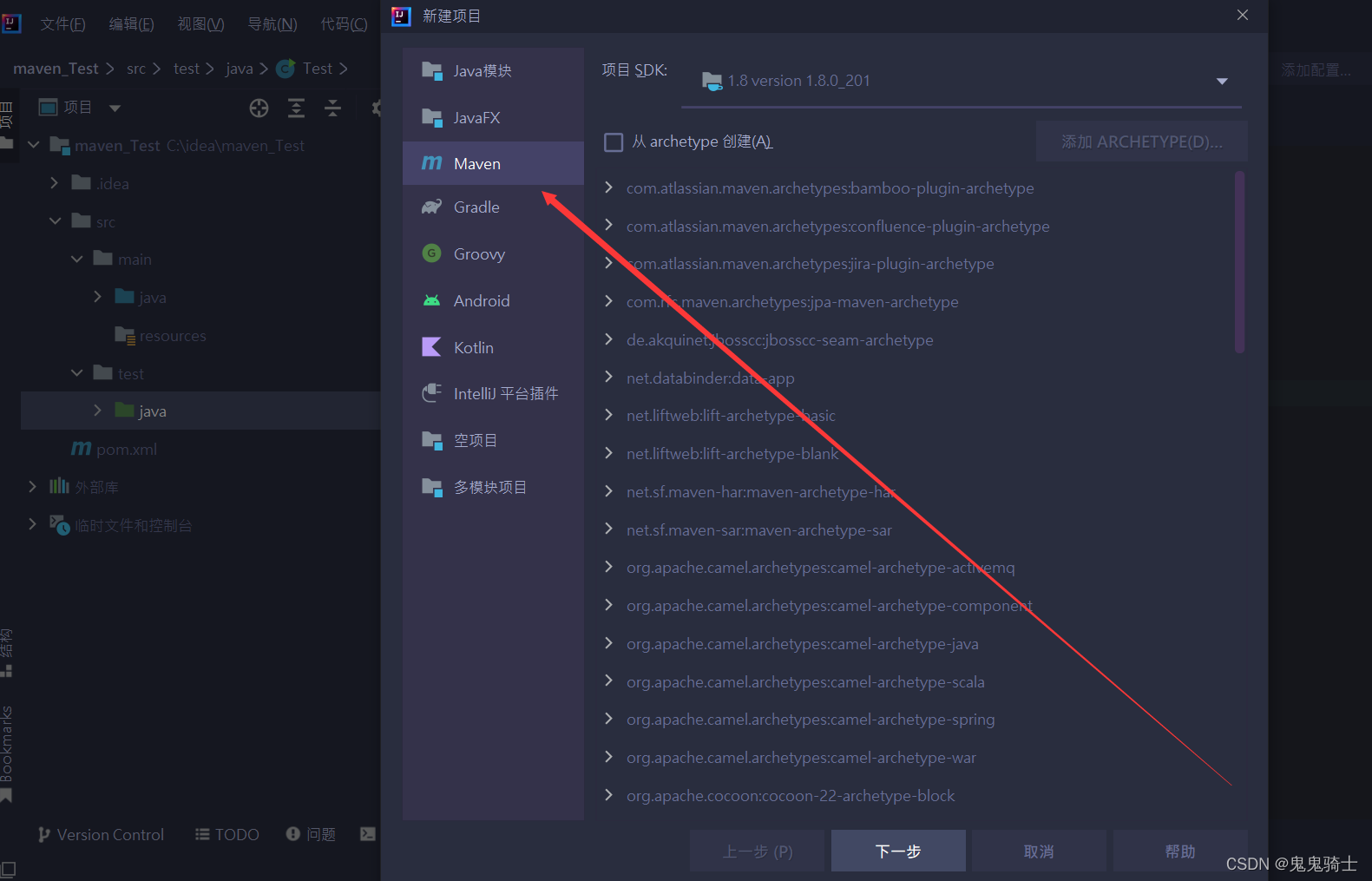
Task: Click the 取消 button
Action: click(x=1039, y=851)
